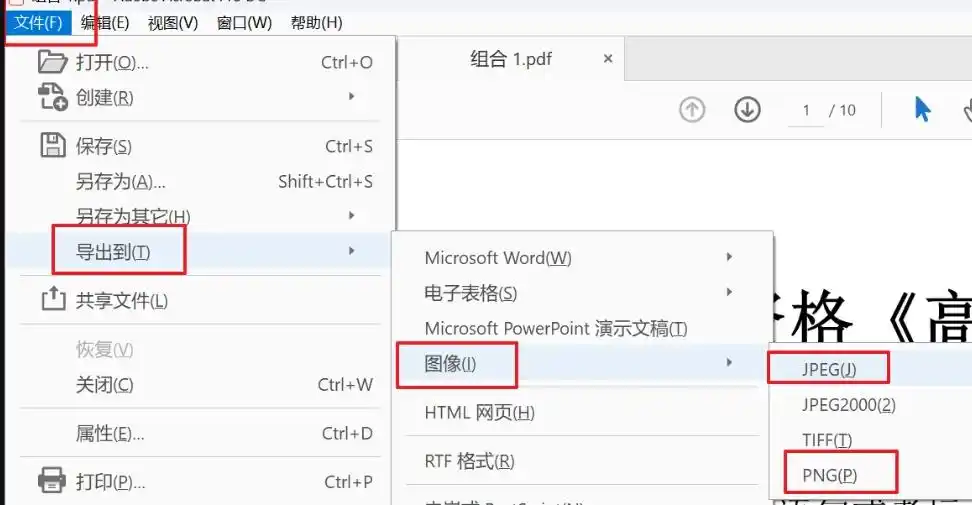Click the create PDF icon beside 创建(R)
The width and height of the screenshot is (972, 505).
click(x=52, y=97)
